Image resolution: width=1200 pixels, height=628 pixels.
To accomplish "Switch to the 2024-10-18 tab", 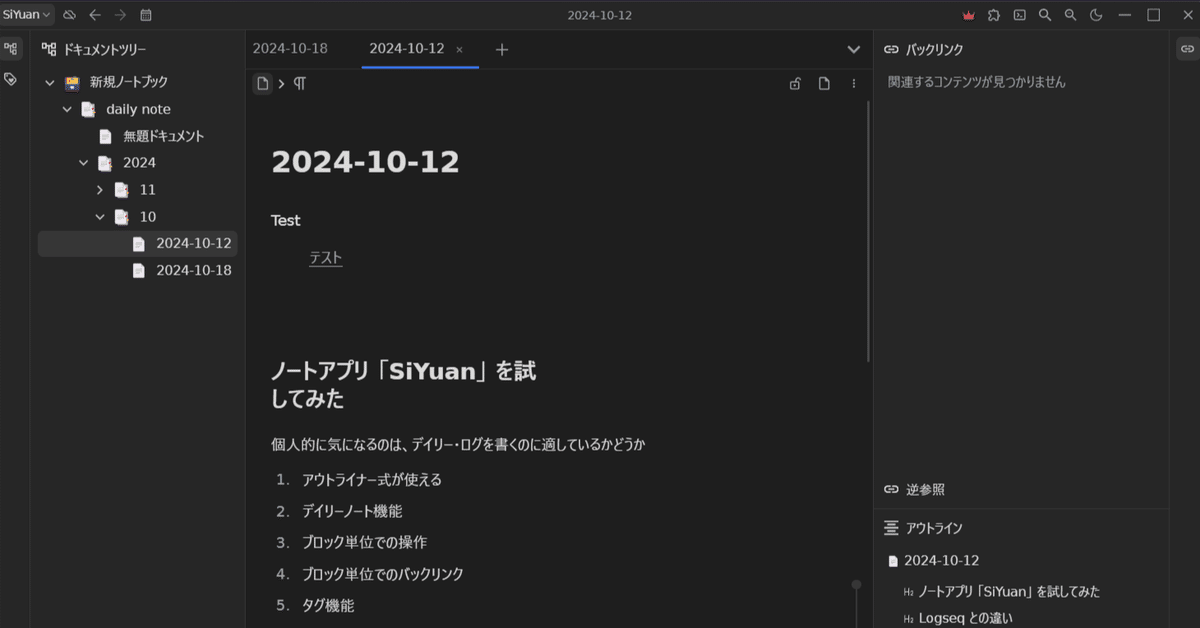I will click(x=290, y=49).
